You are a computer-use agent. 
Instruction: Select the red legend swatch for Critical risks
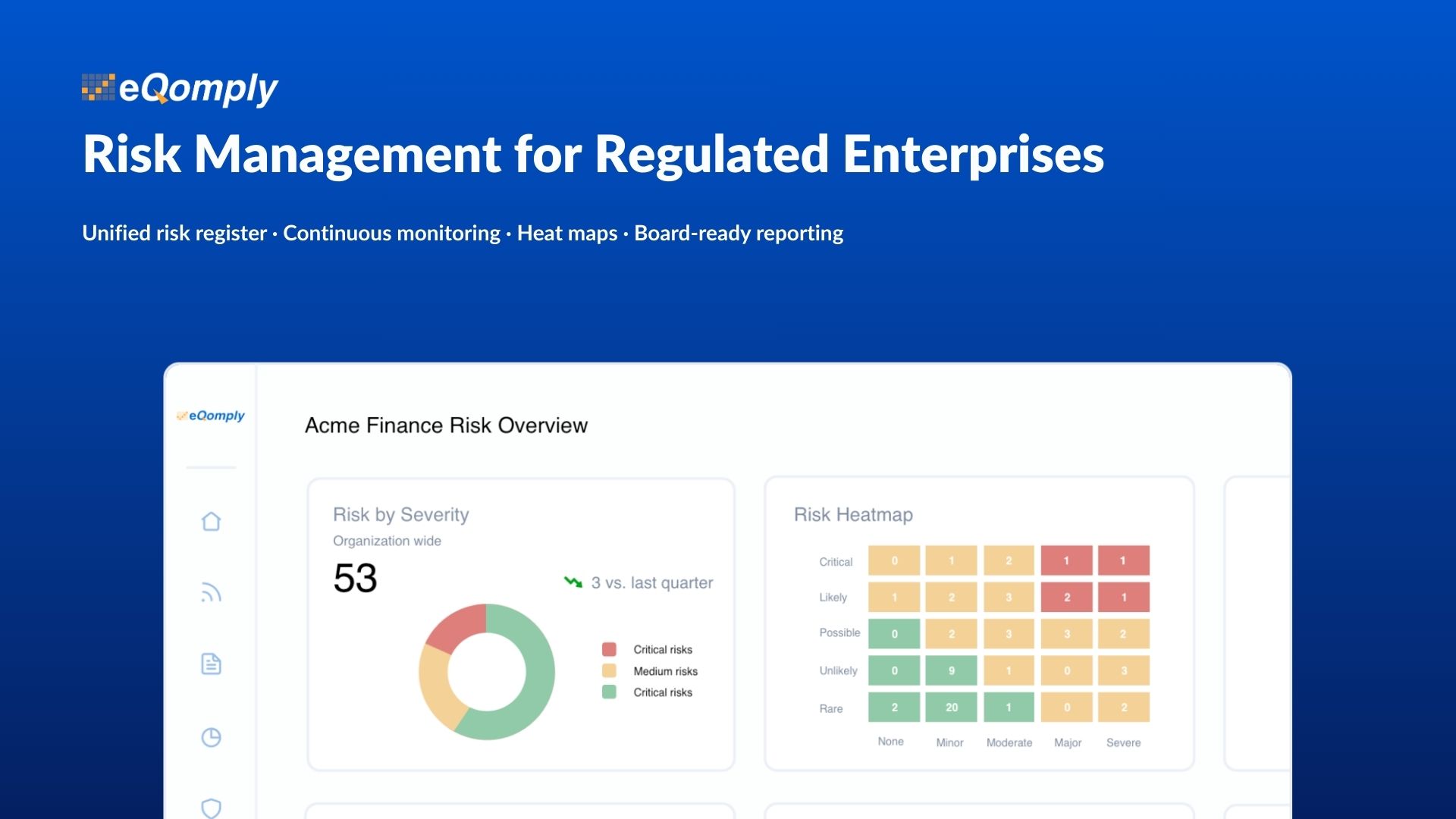coord(609,649)
